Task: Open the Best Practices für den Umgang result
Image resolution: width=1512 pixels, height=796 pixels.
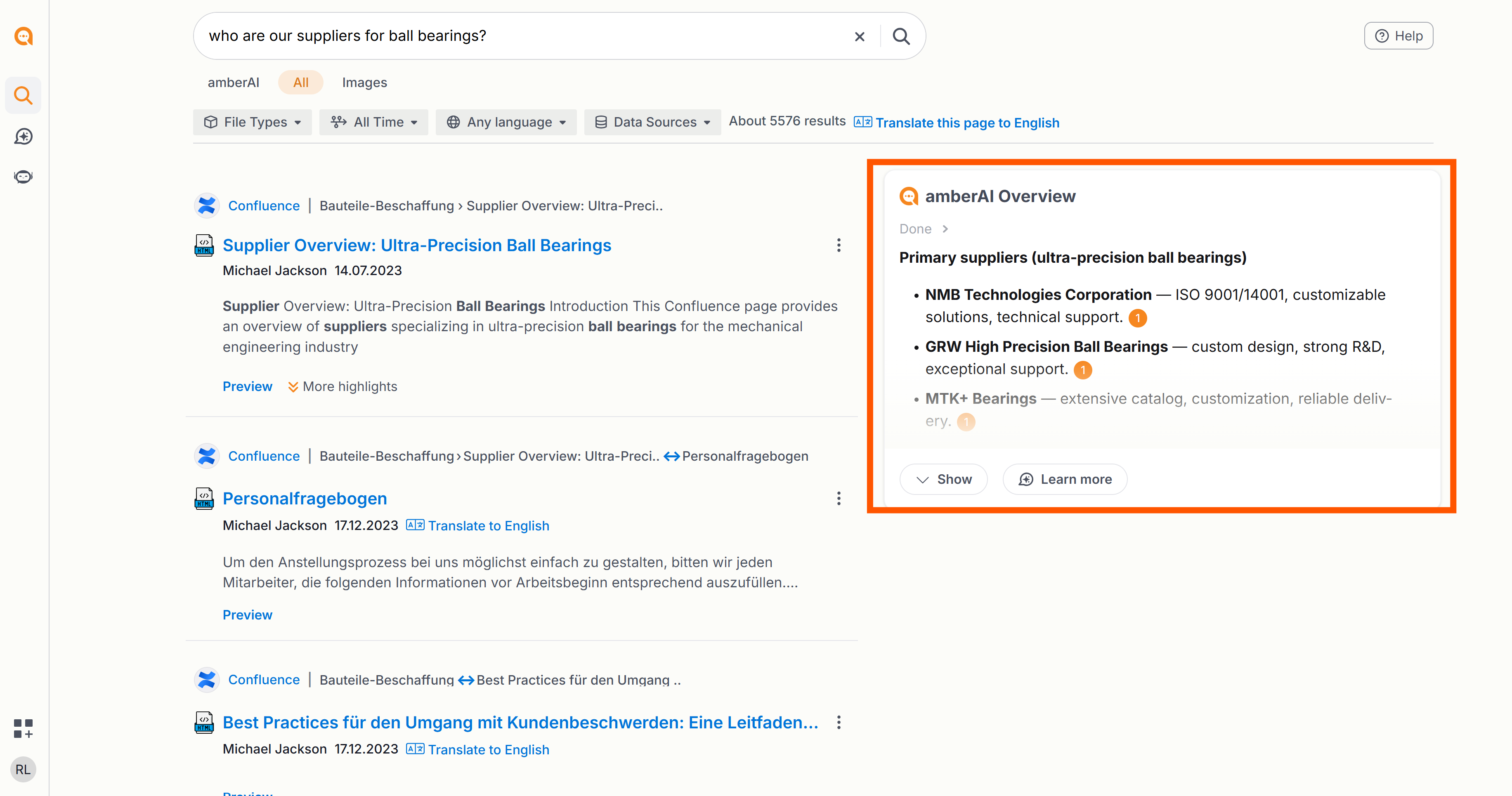Action: [x=521, y=722]
